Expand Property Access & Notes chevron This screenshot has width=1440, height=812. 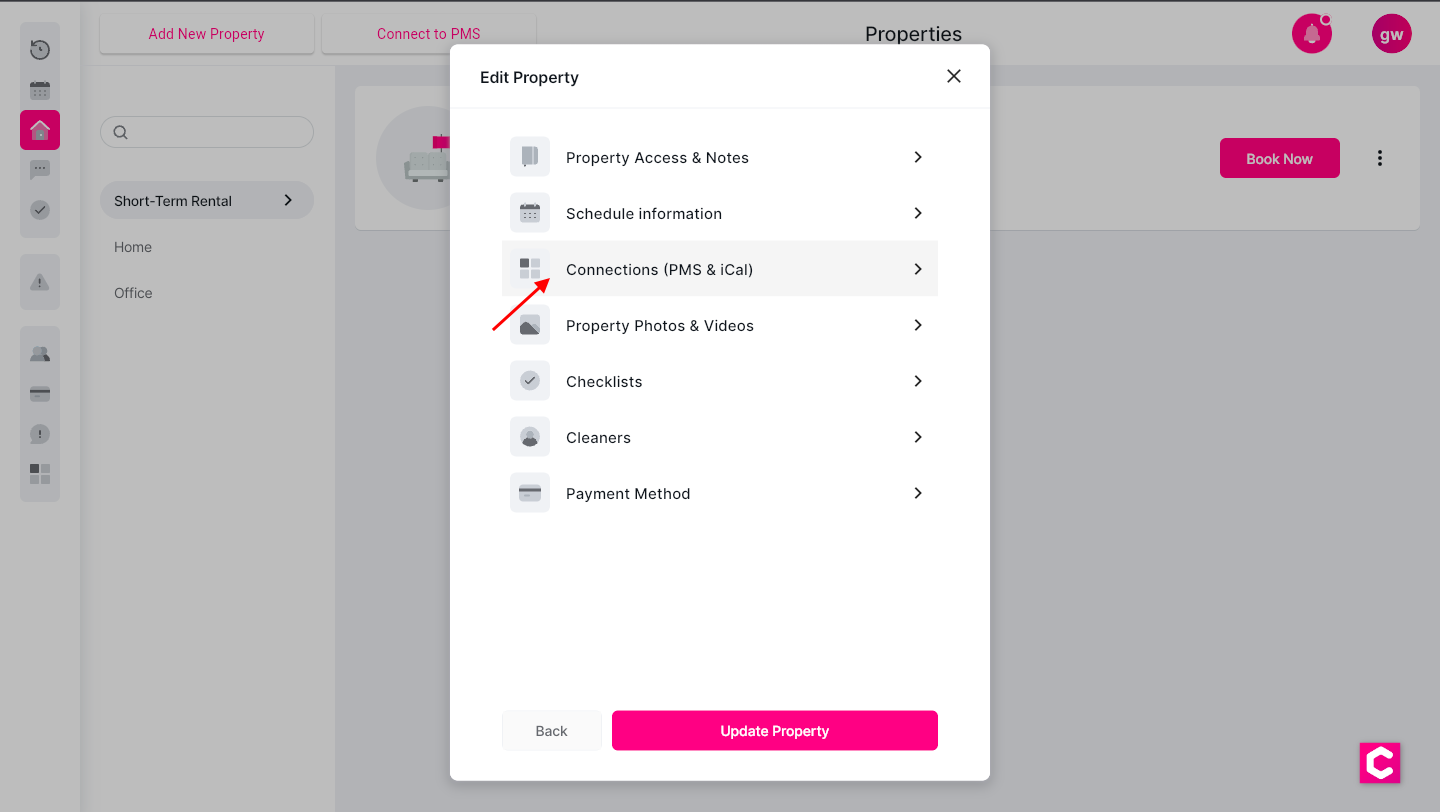point(918,157)
